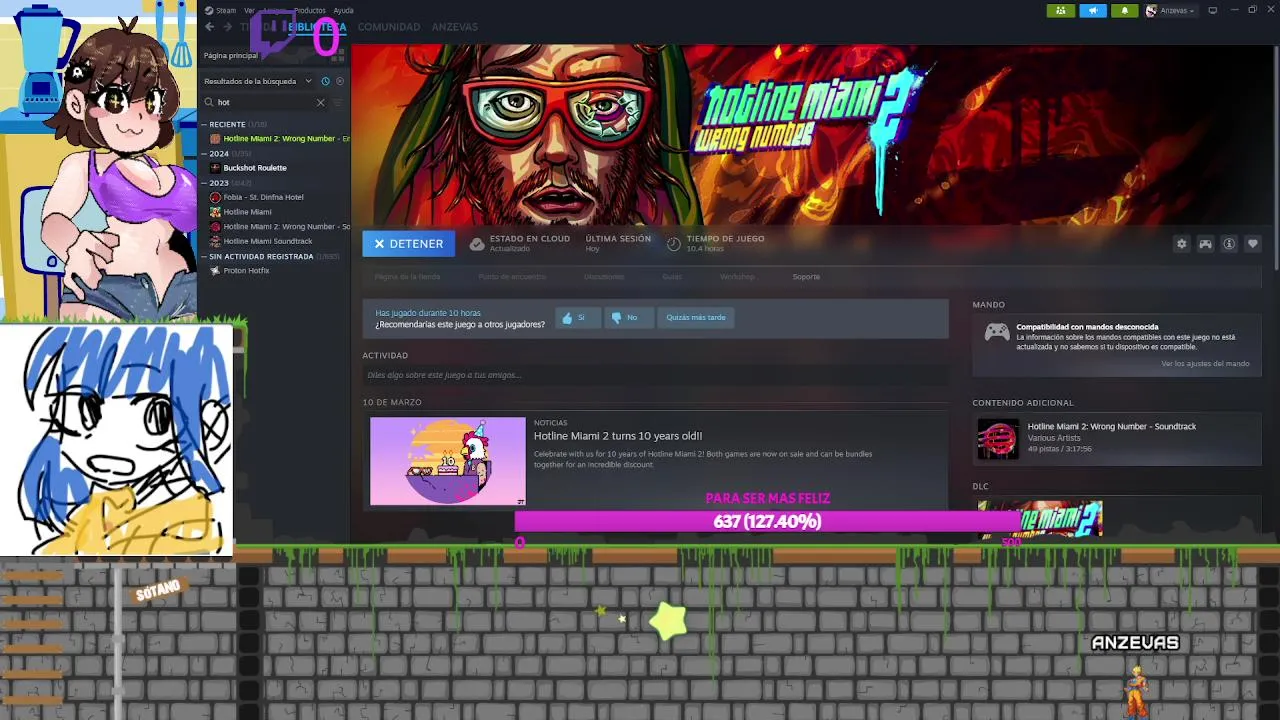This screenshot has height=720, width=1280.
Task: Open the Soporte tab
Action: pos(806,277)
